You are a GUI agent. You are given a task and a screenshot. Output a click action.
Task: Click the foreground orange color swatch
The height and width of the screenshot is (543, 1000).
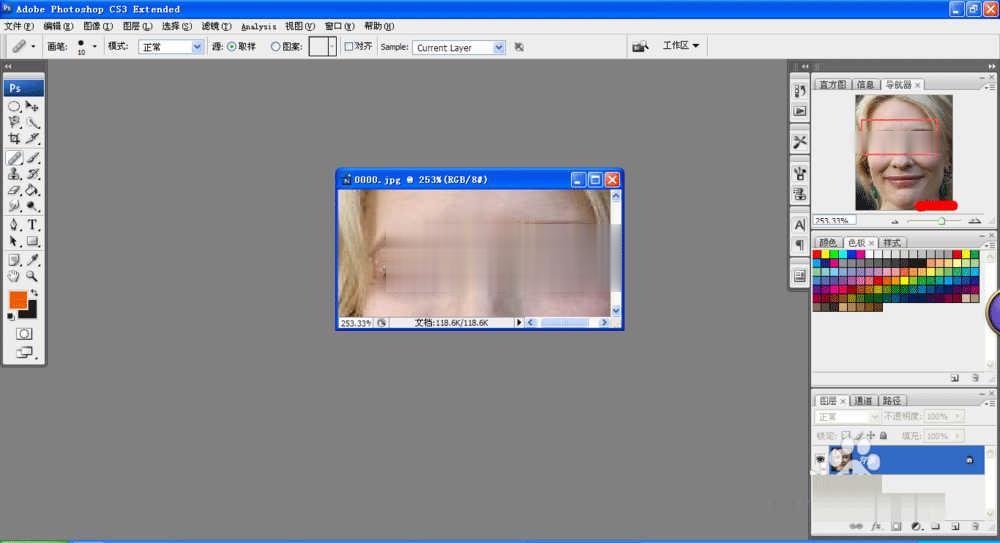click(x=17, y=299)
